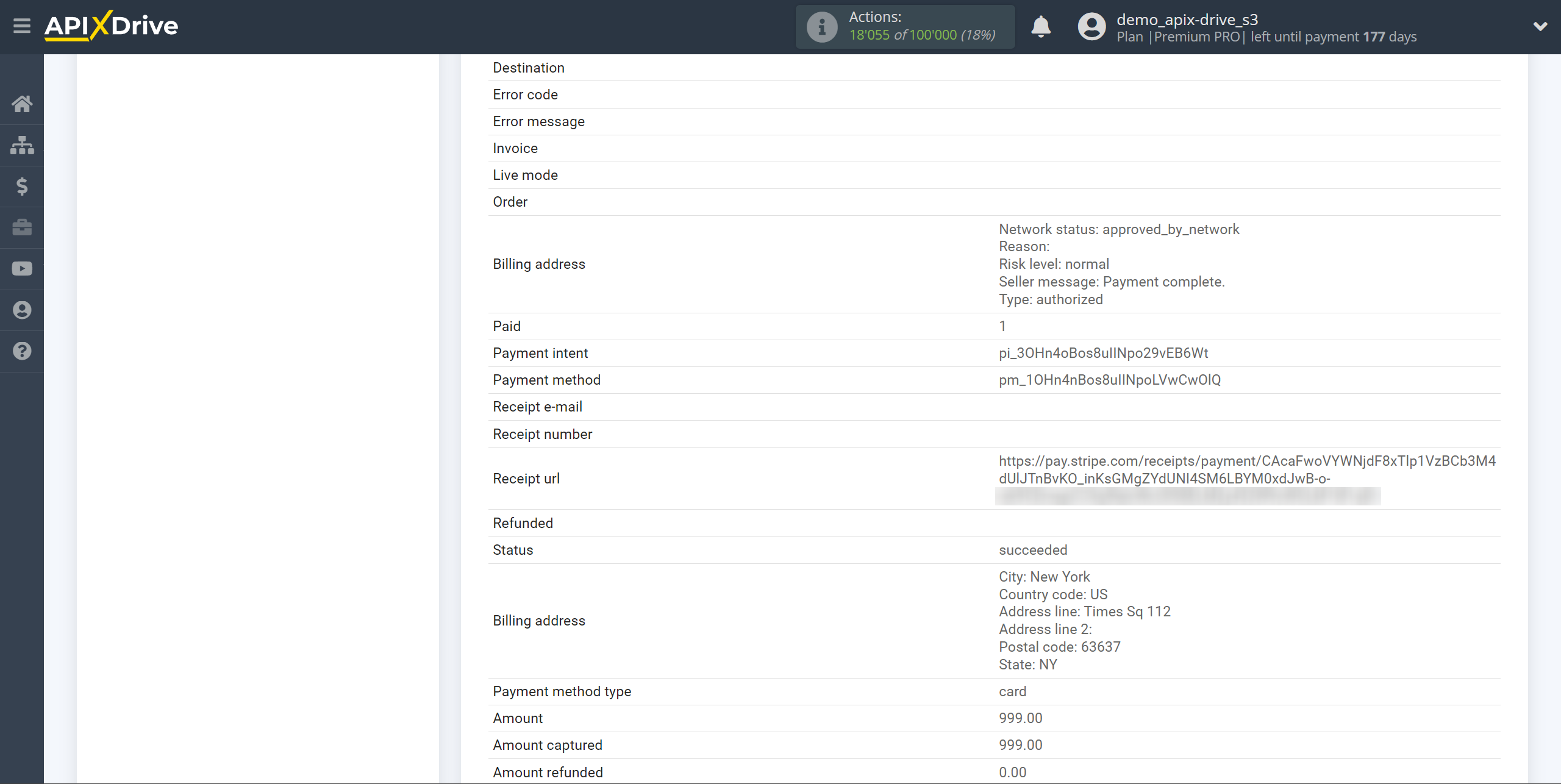The height and width of the screenshot is (784, 1561).
Task: Click the 'Address line: Times Sq 112' text
Action: 1085,611
